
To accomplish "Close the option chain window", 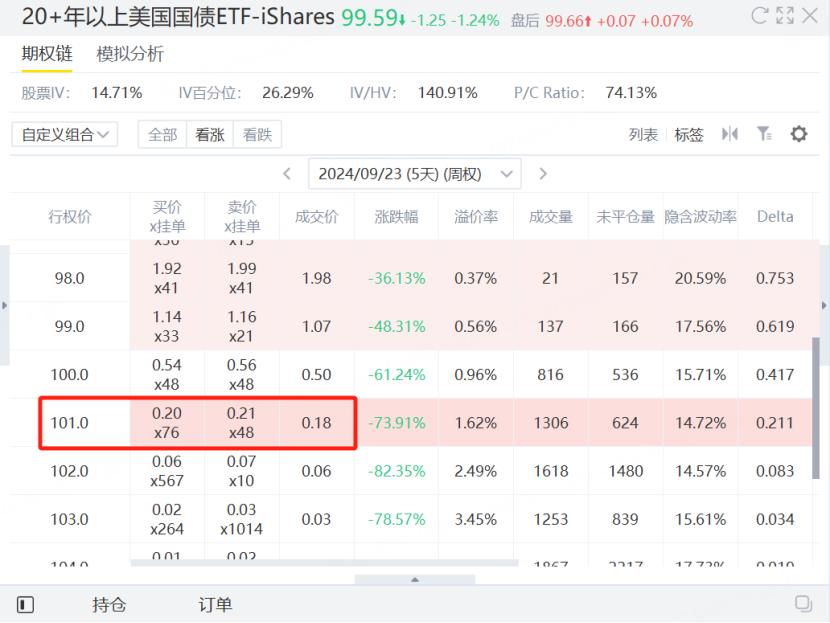I will tap(810, 16).
